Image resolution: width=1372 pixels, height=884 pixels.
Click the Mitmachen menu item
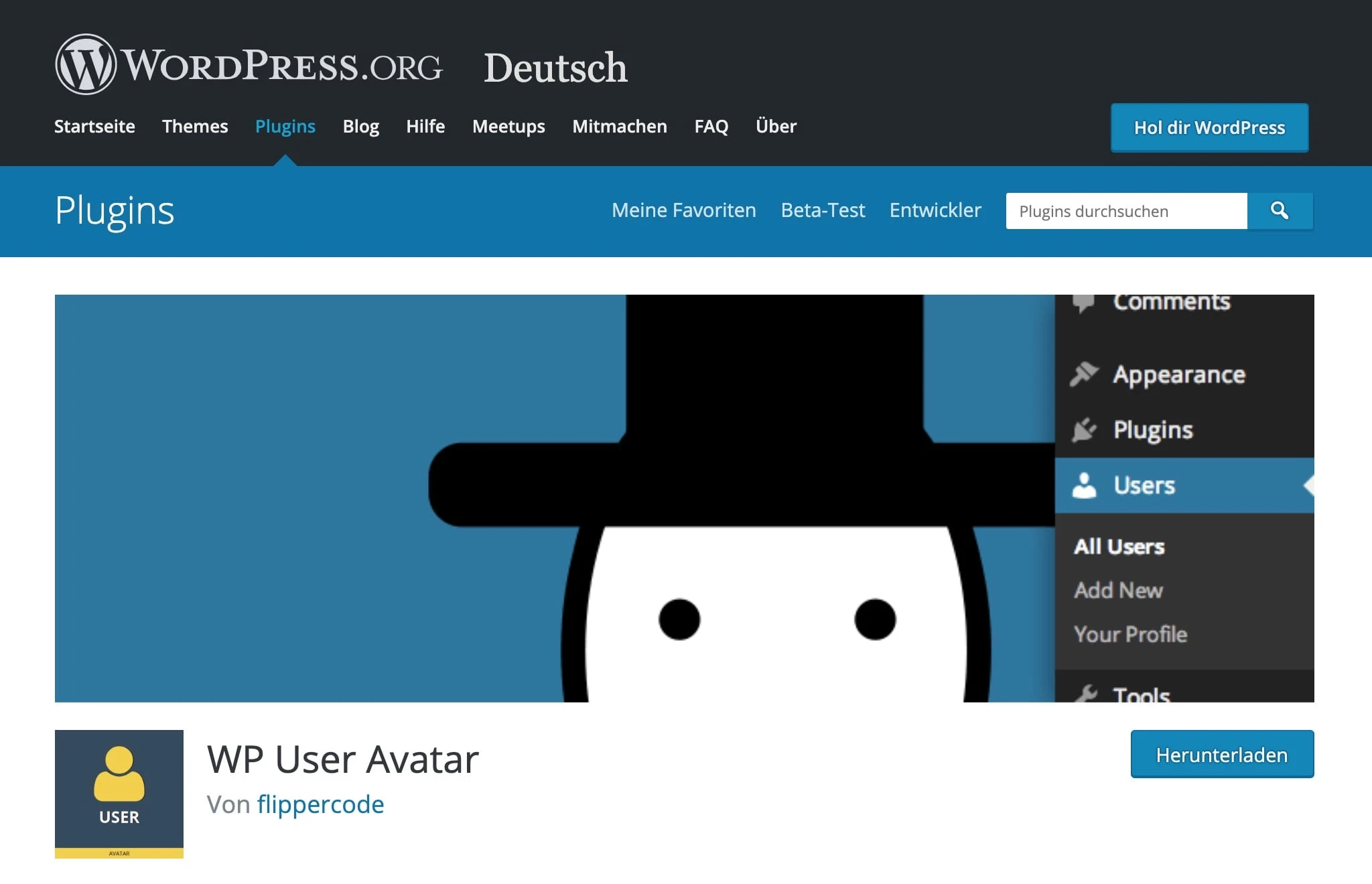(619, 127)
